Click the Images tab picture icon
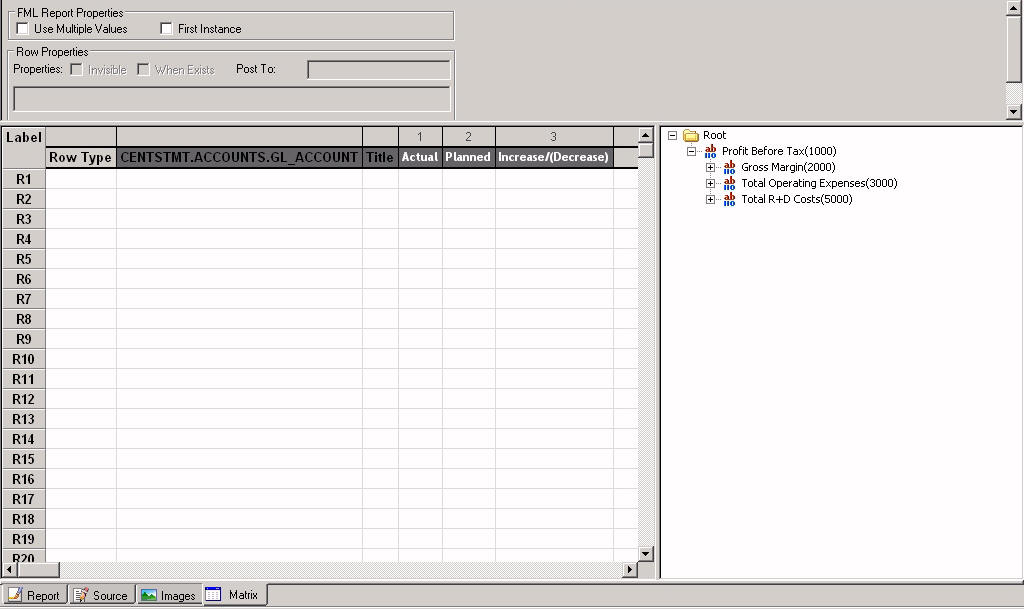The height and width of the screenshot is (609, 1024). tap(149, 595)
